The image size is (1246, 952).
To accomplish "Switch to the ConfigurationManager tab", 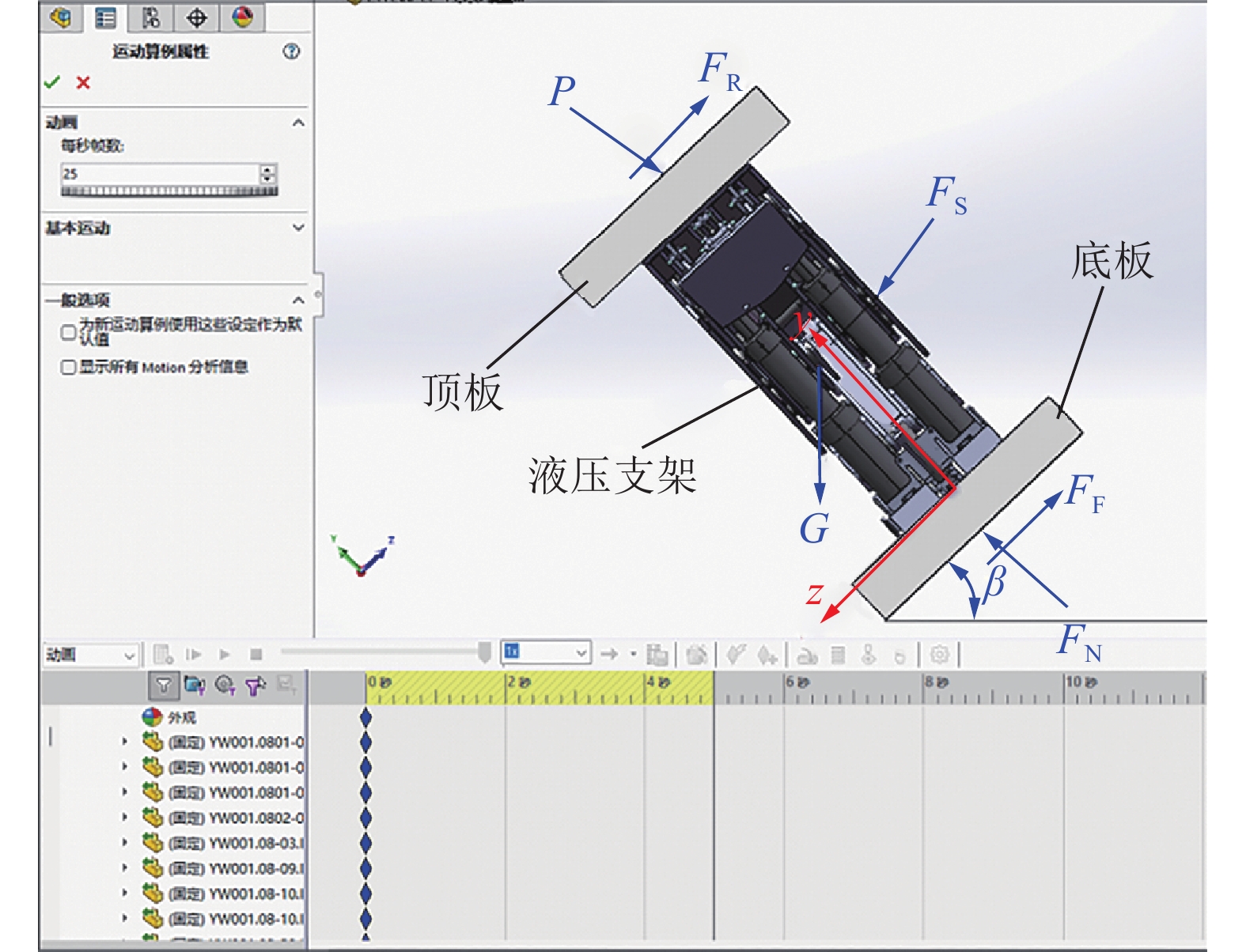I will tap(150, 17).
